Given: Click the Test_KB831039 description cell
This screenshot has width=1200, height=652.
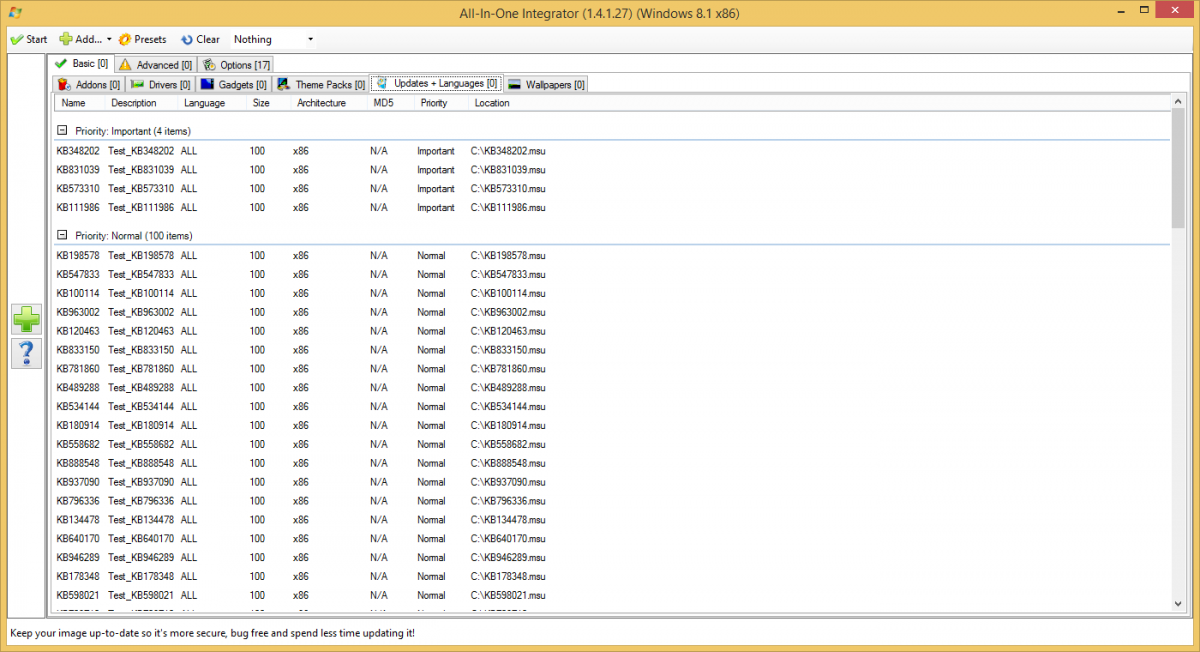Looking at the screenshot, I should pyautogui.click(x=141, y=169).
